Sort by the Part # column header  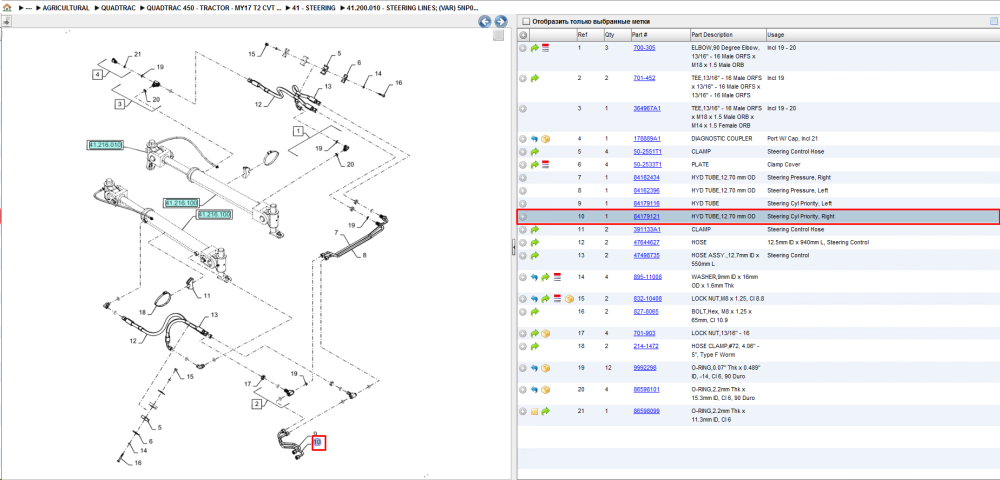point(659,34)
